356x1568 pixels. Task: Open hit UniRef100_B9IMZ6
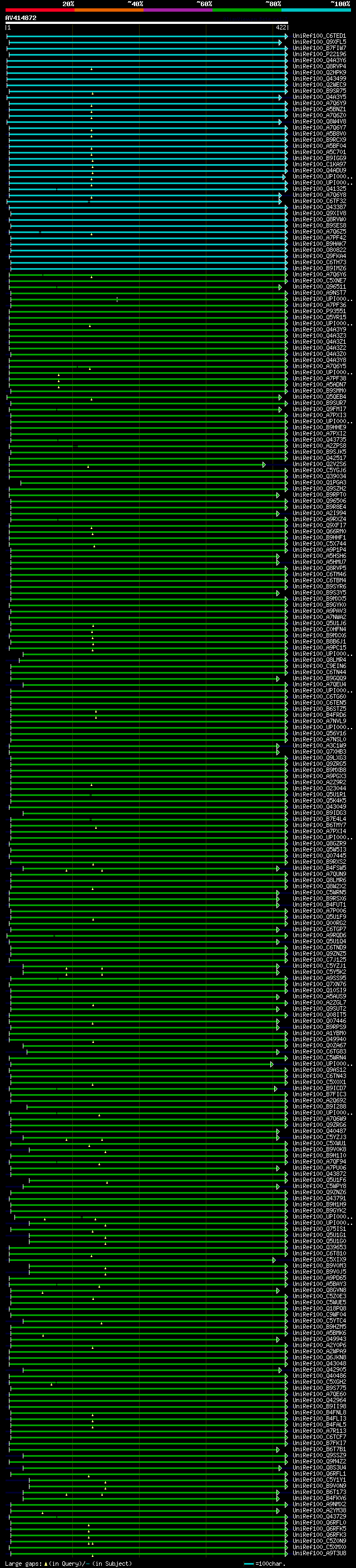(319, 269)
